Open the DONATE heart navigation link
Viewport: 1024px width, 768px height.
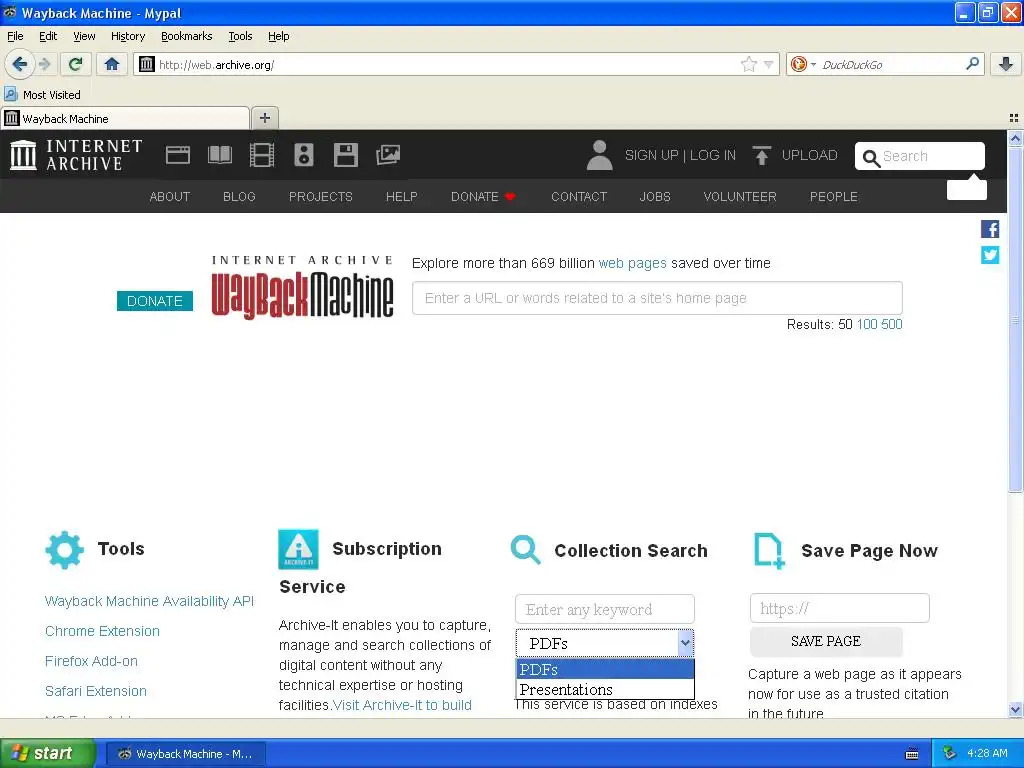click(x=483, y=197)
